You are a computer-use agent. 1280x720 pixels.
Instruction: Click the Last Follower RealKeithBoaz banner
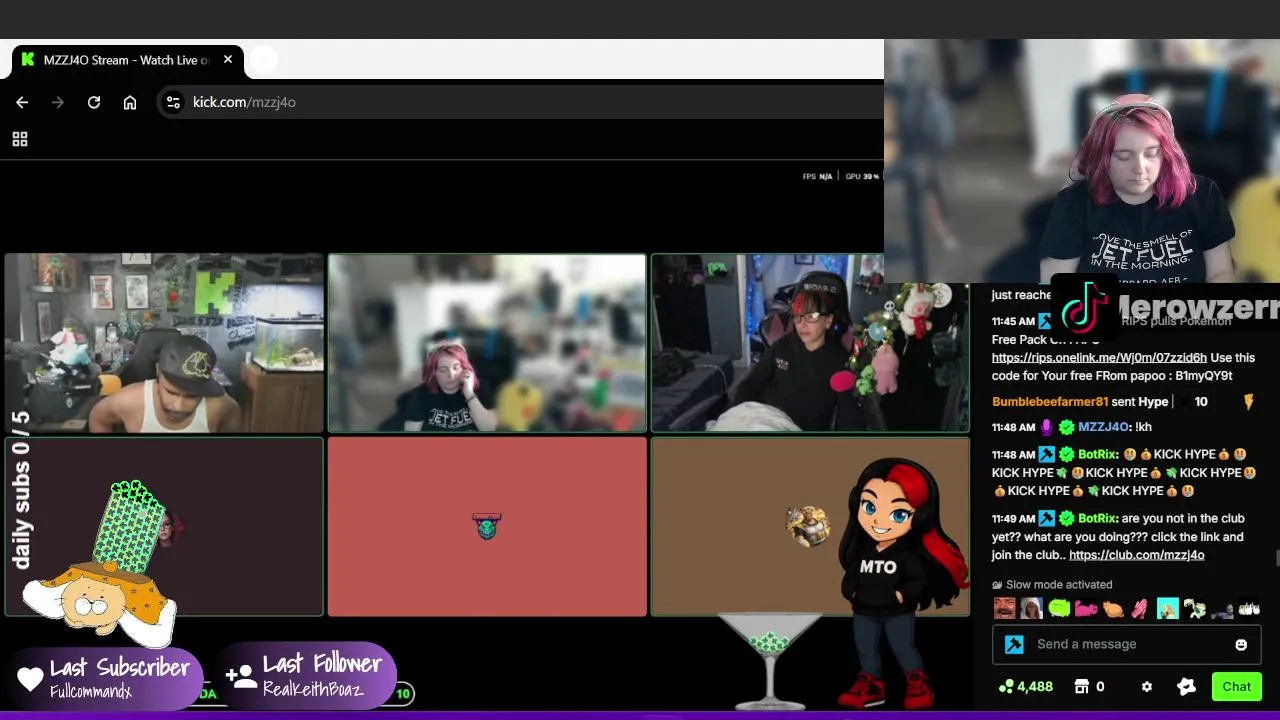click(x=307, y=675)
